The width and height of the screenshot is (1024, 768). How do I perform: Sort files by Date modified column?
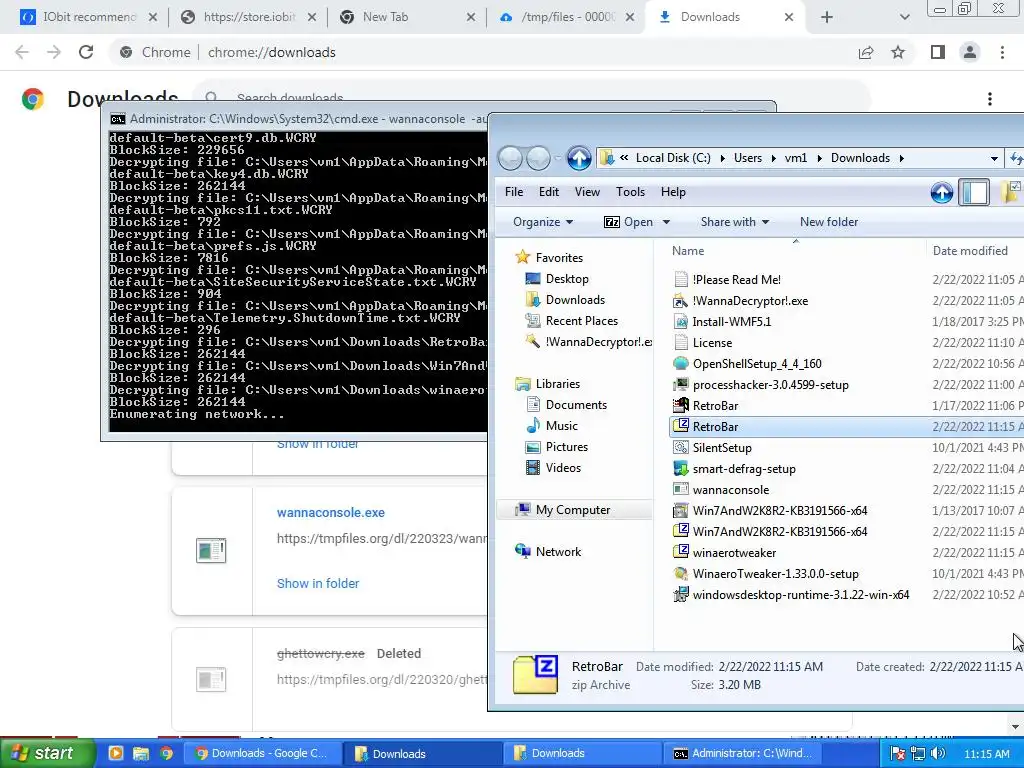tap(970, 251)
